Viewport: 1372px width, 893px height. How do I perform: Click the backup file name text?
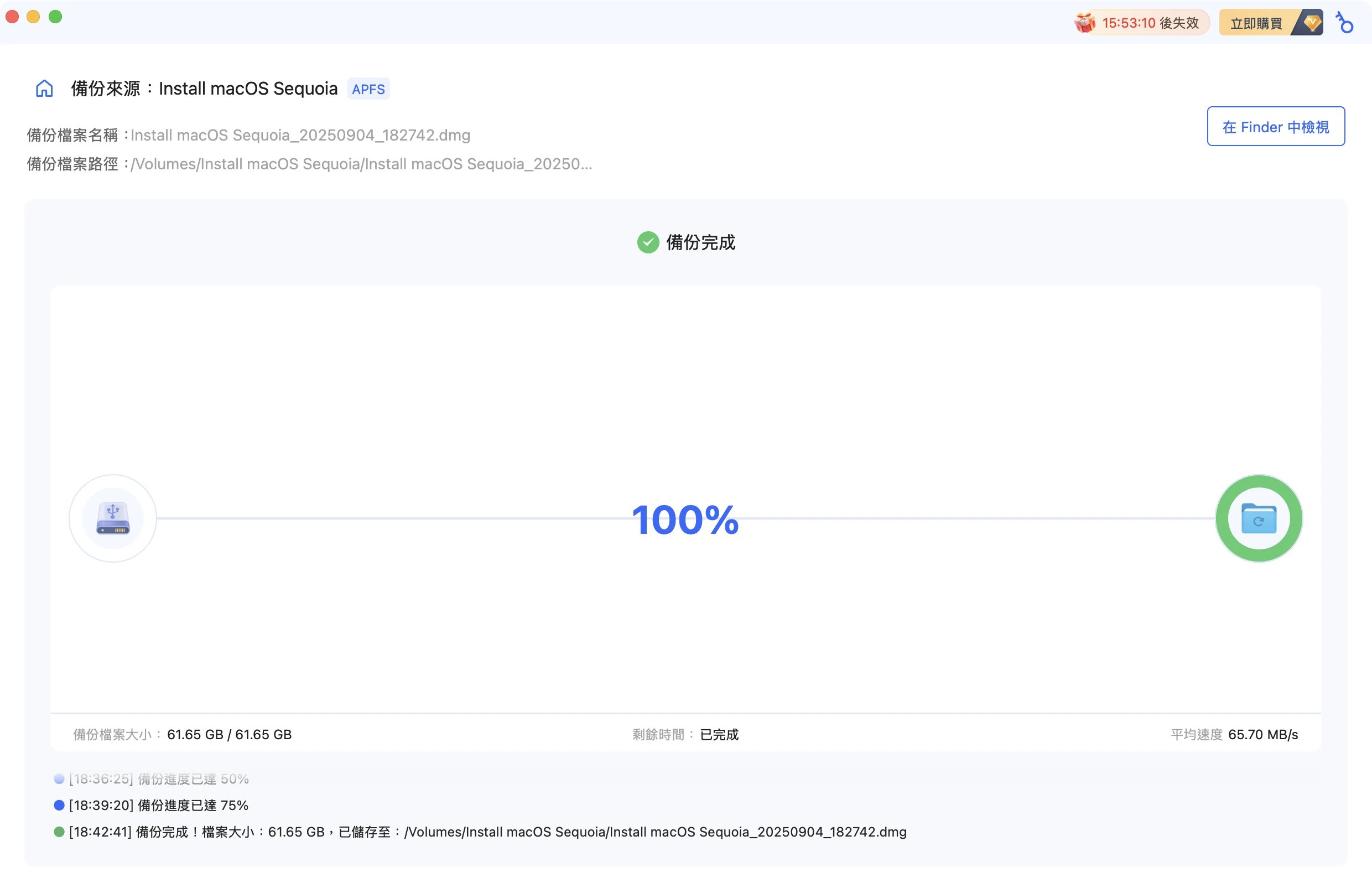point(300,136)
